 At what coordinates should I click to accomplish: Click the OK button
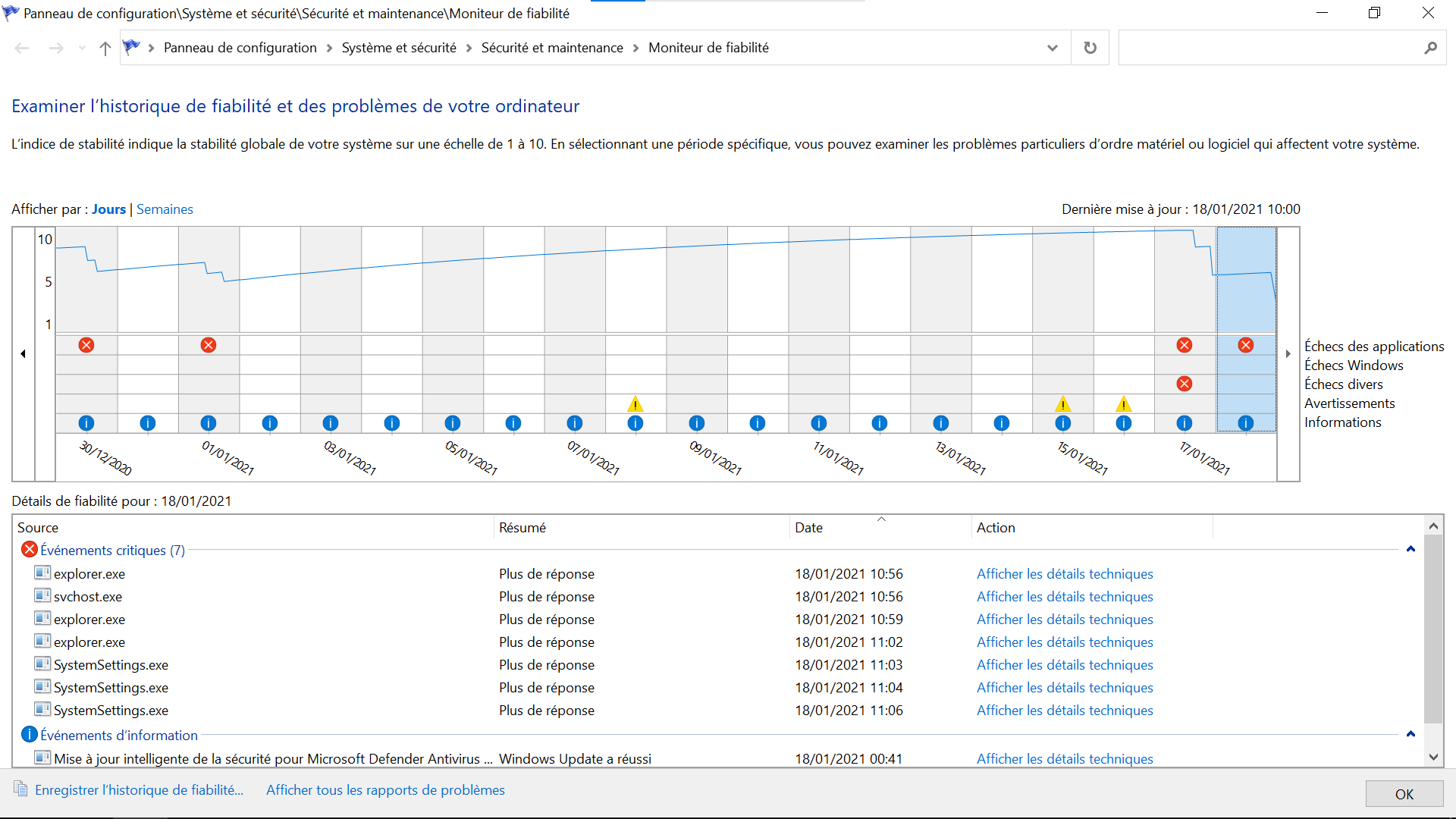point(1404,794)
